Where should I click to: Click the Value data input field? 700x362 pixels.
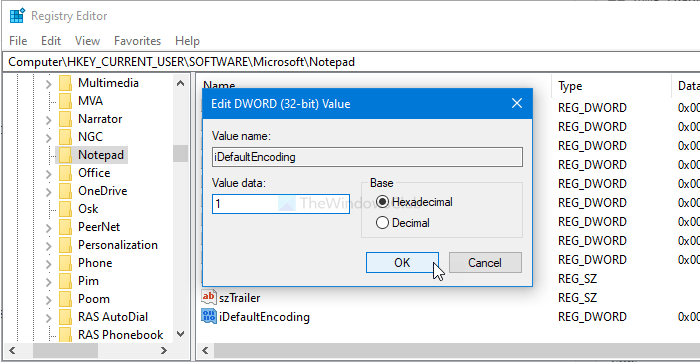[281, 204]
